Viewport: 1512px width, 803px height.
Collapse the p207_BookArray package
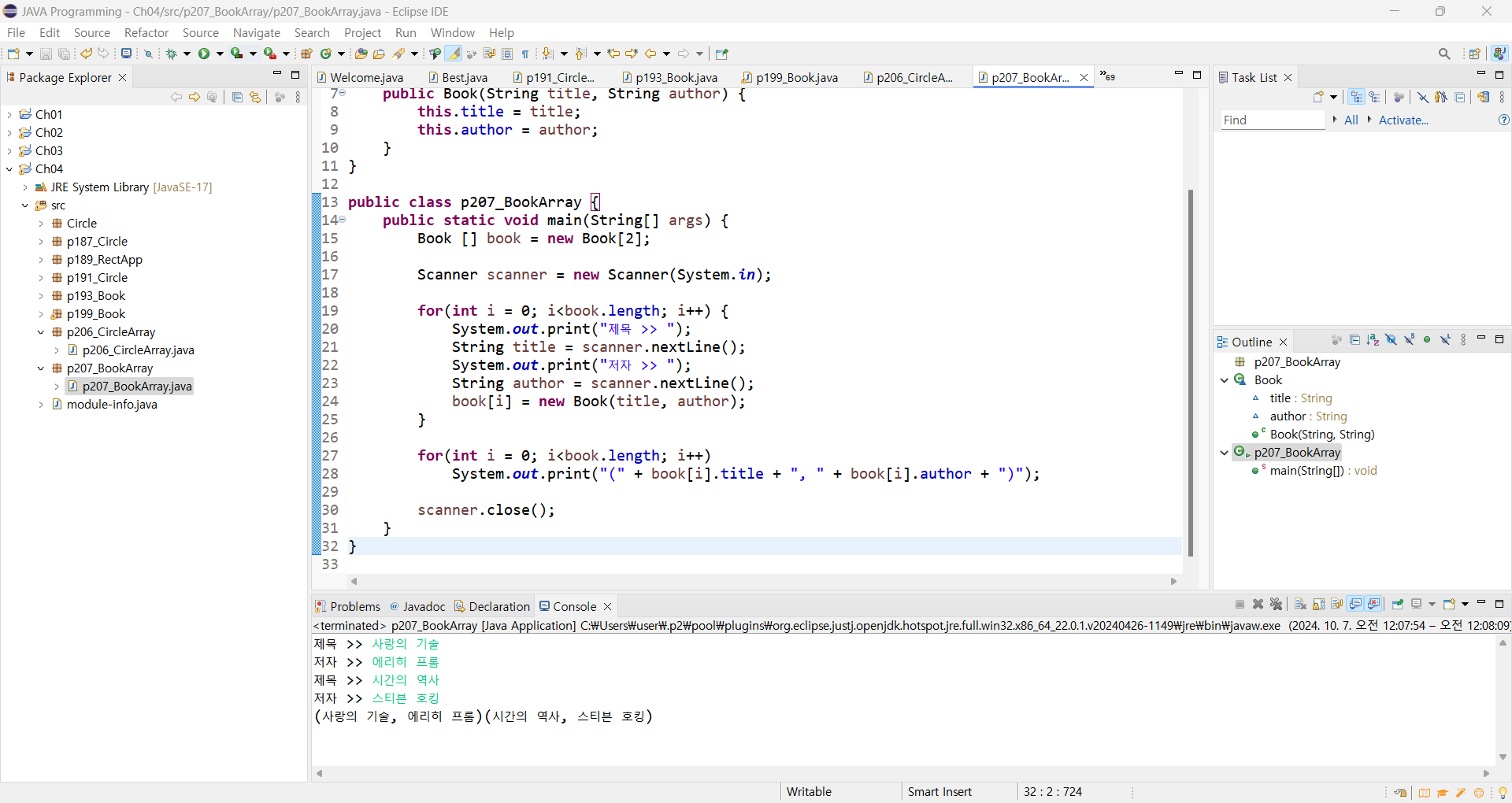coord(41,368)
